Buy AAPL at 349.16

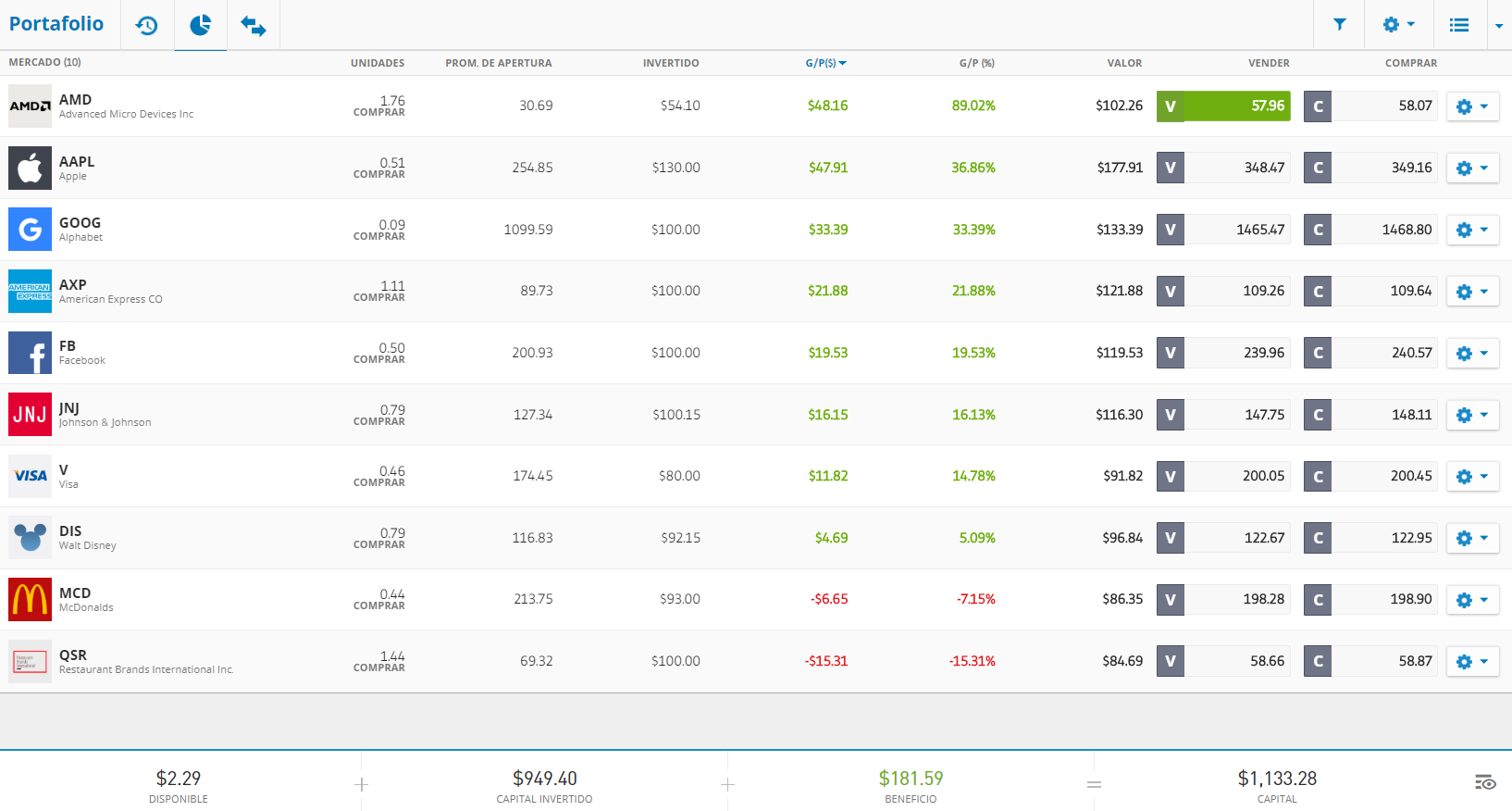(1370, 168)
